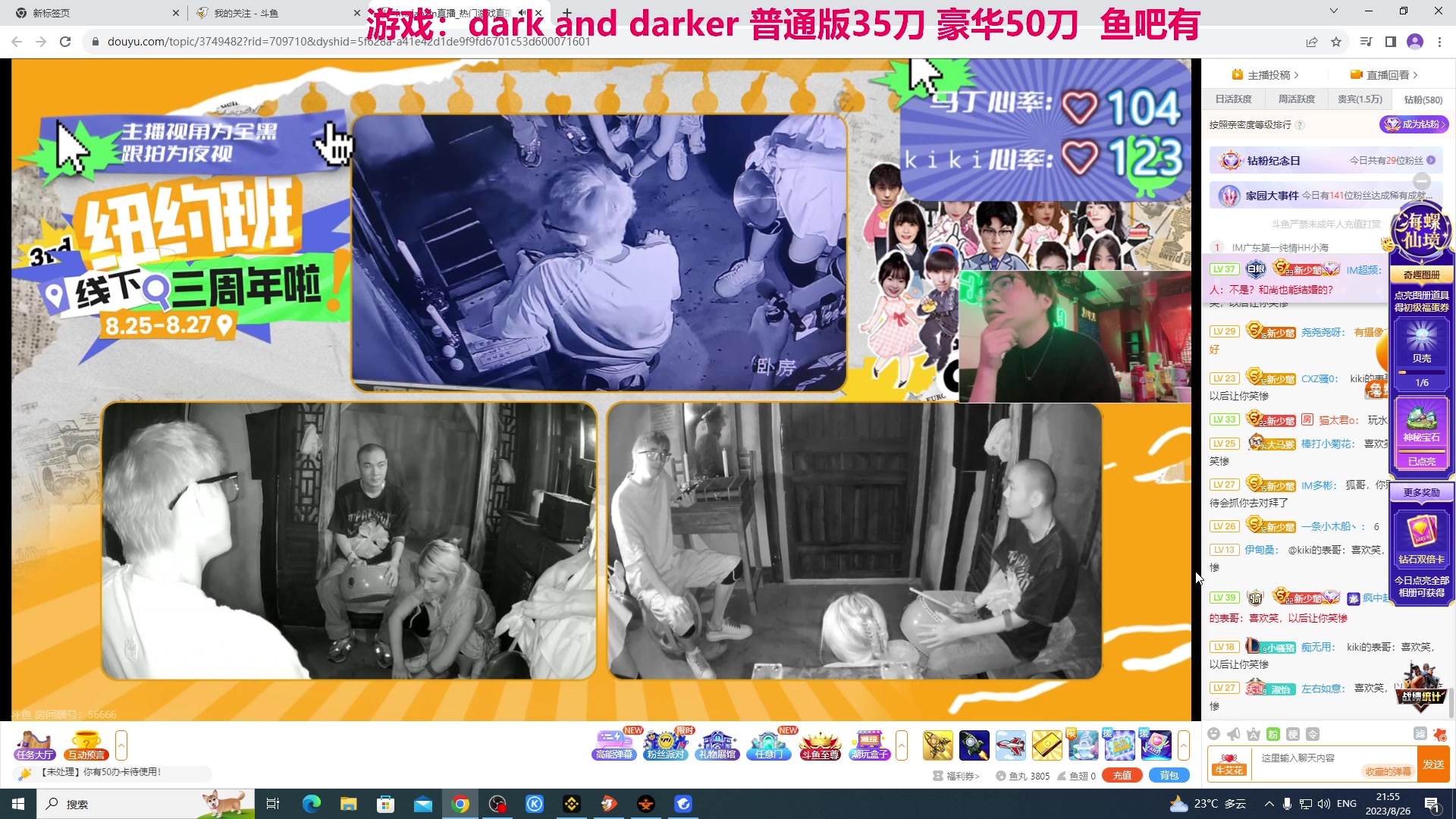
Task: Bookmark this page star icon
Action: pyautogui.click(x=1336, y=42)
